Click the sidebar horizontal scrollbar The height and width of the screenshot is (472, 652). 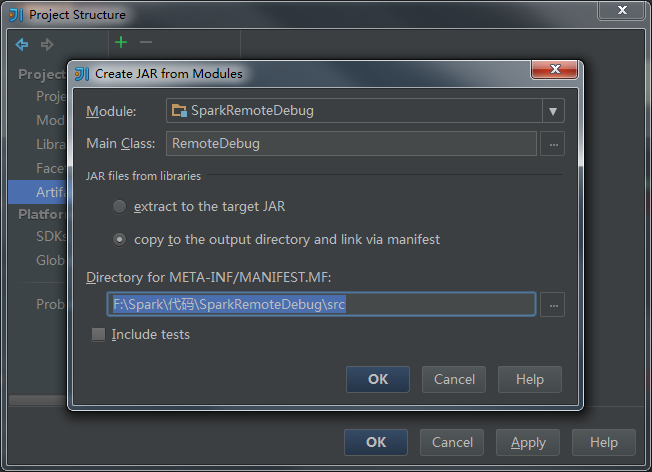tap(38, 400)
